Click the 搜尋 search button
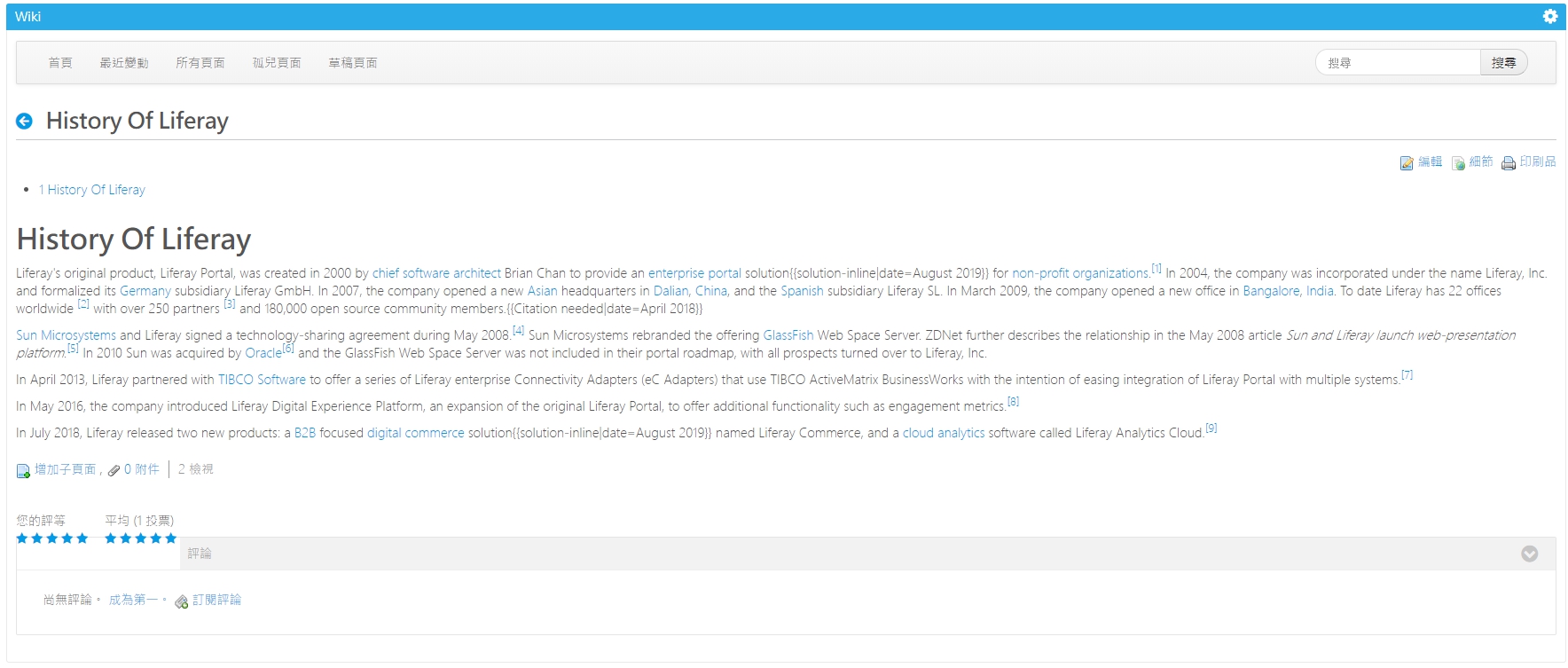Viewport: 1568px width, 668px height. (x=1503, y=63)
